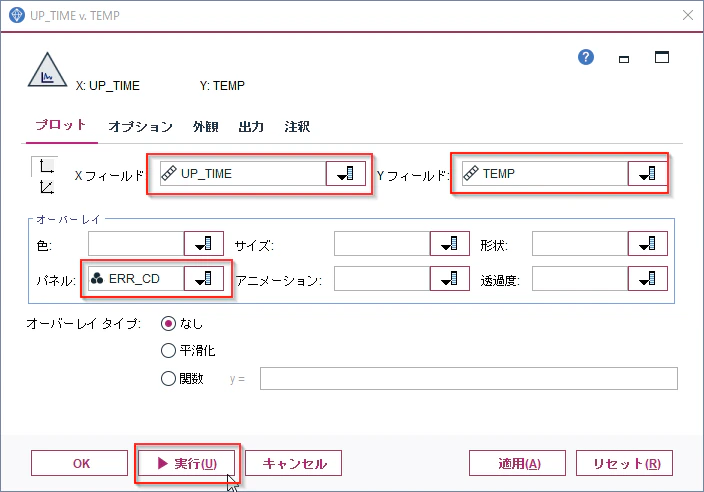Maximize the dialog with the large window icon

pyautogui.click(x=661, y=57)
